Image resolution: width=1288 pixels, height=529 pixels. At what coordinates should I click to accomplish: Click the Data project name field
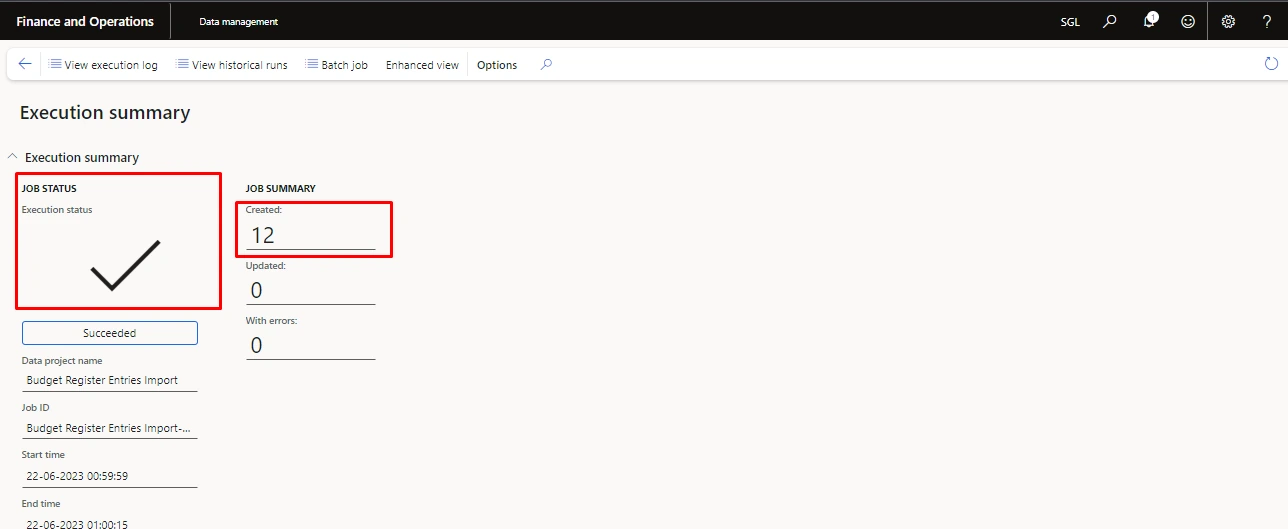point(110,380)
